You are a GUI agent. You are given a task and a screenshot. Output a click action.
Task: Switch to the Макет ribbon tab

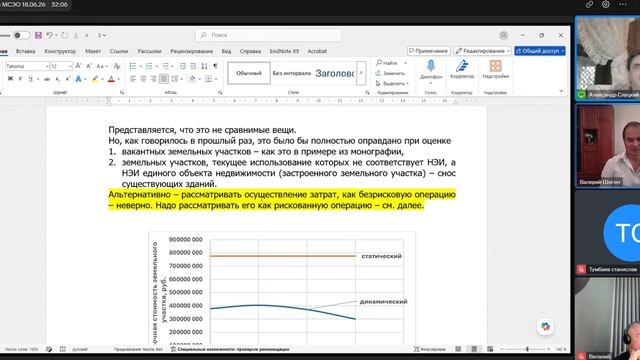(93, 51)
